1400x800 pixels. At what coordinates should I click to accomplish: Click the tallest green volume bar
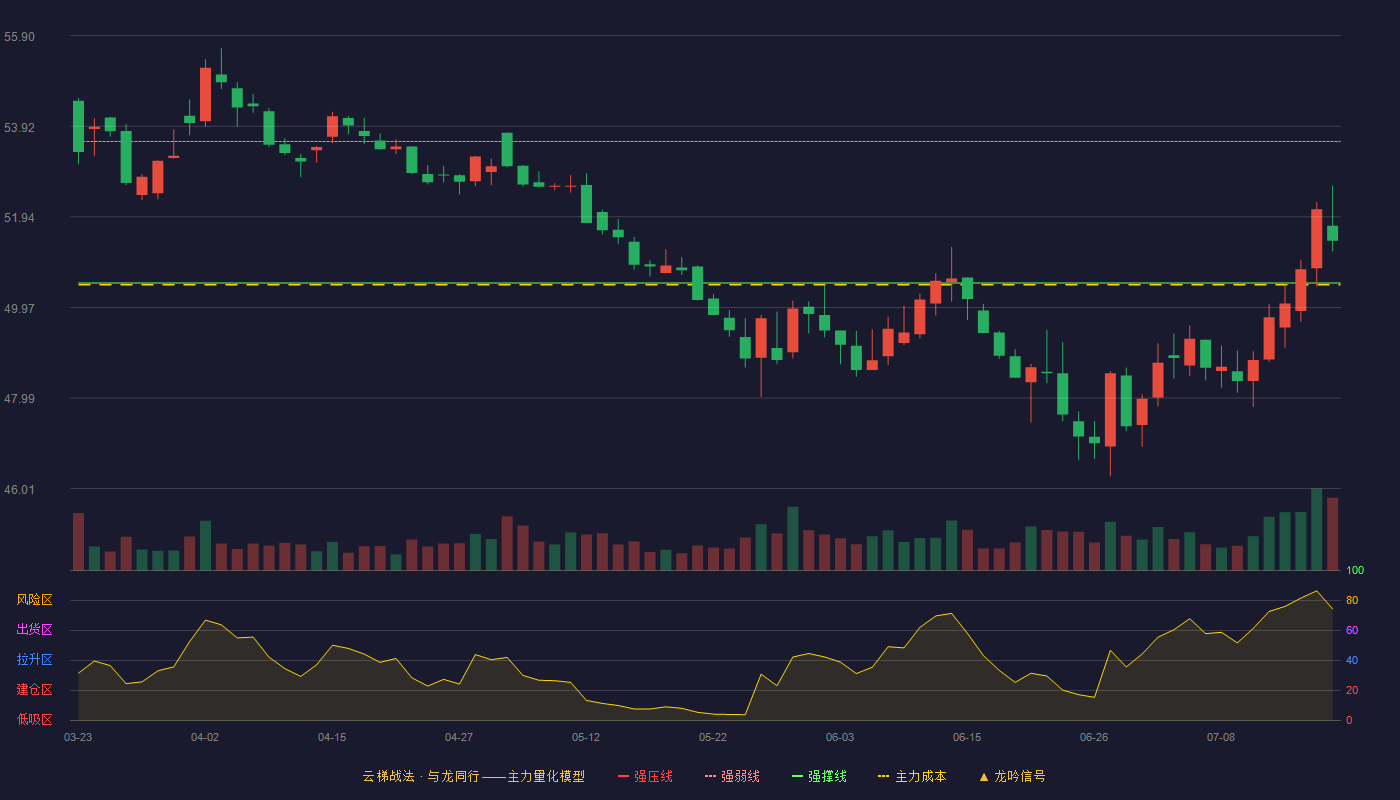coord(1317,529)
